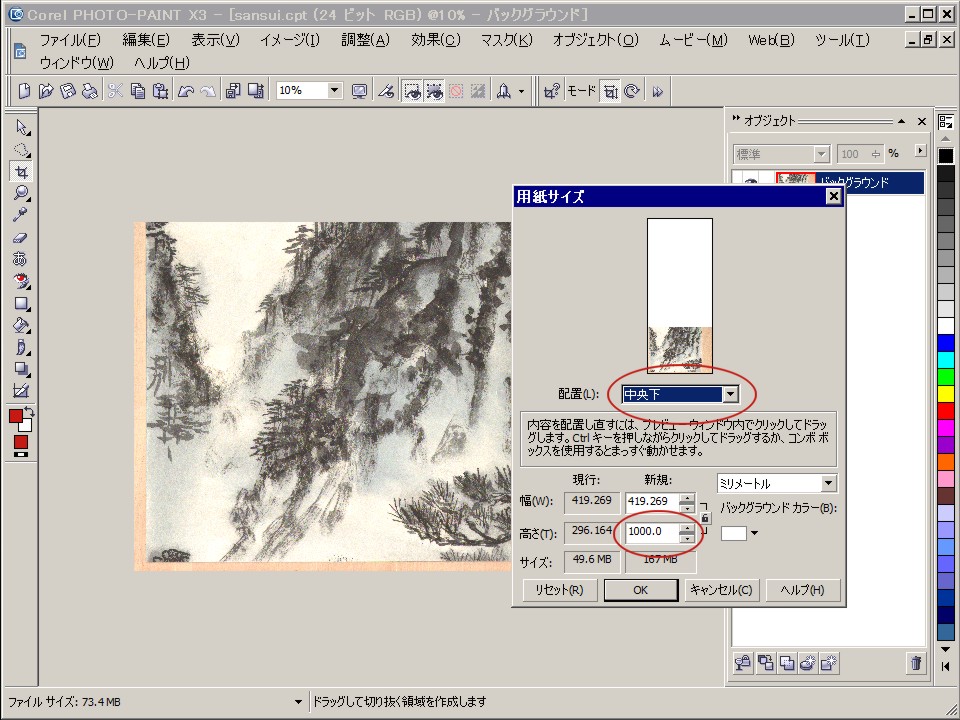Open the ヘルプ(H) menu in the menu bar

pos(162,63)
